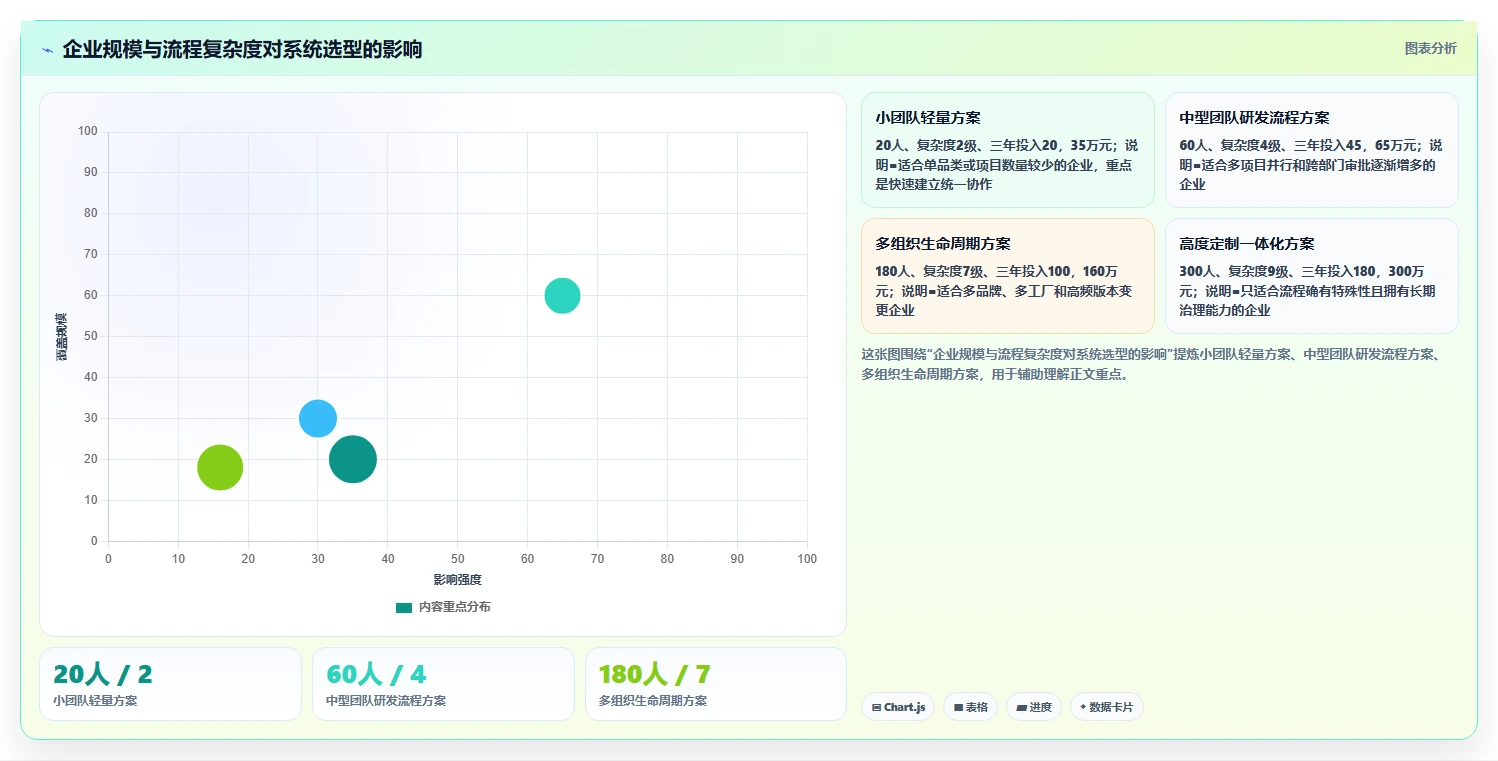The image size is (1498, 761).
Task: Click the main title 企业规模与流程复杂度对系统选型的影响
Action: coord(242,49)
